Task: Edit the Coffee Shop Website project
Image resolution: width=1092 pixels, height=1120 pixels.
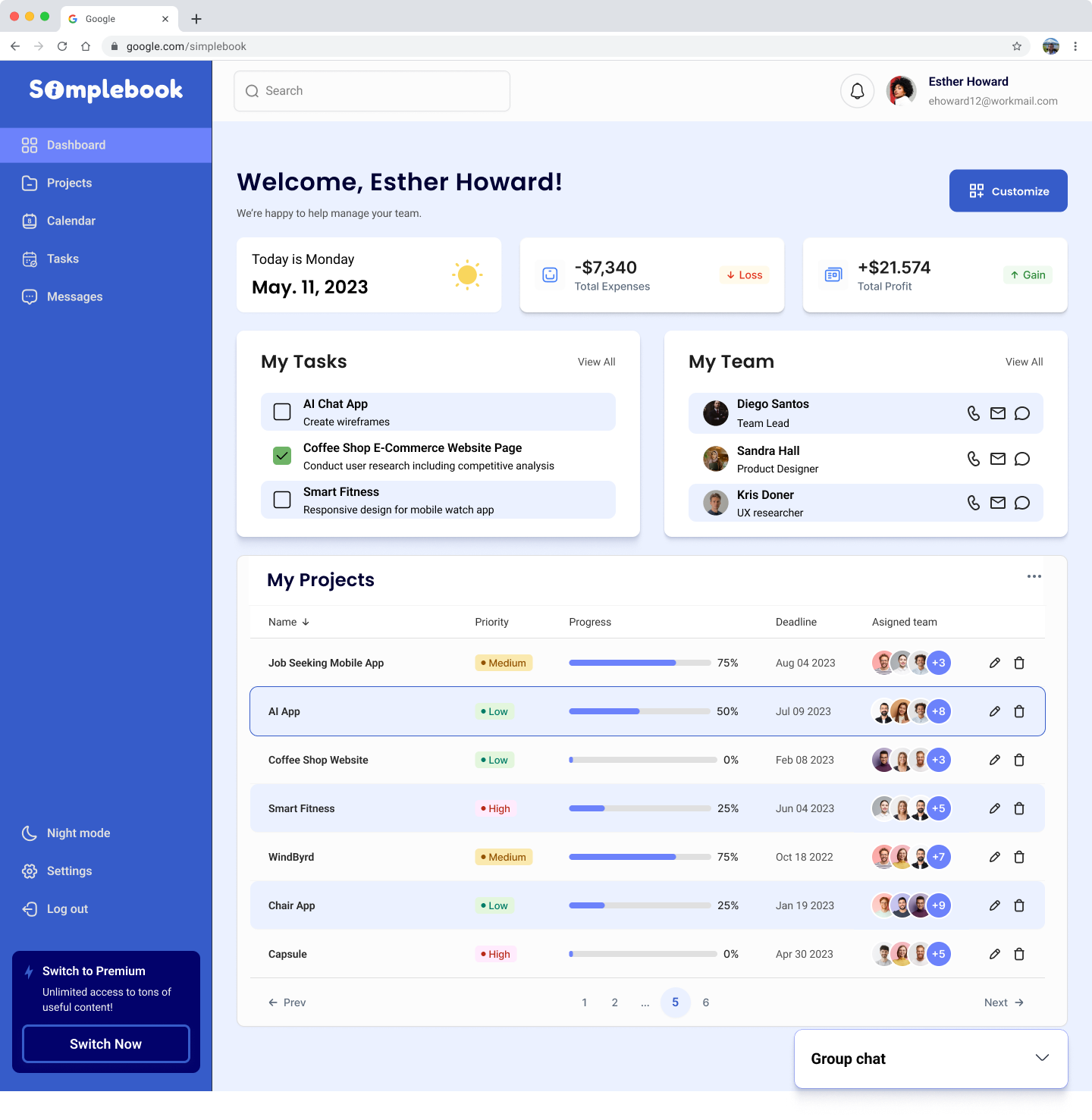Action: point(995,760)
